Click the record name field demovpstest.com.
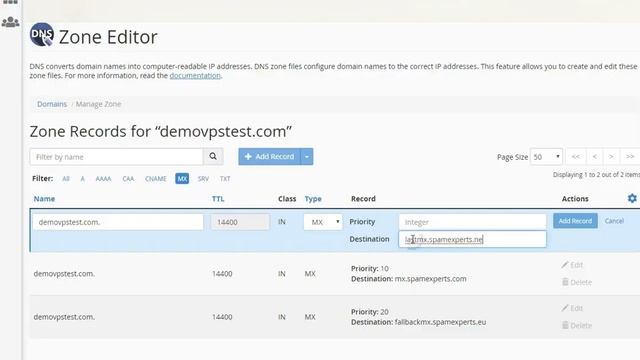This screenshot has width=640, height=360. (x=118, y=222)
